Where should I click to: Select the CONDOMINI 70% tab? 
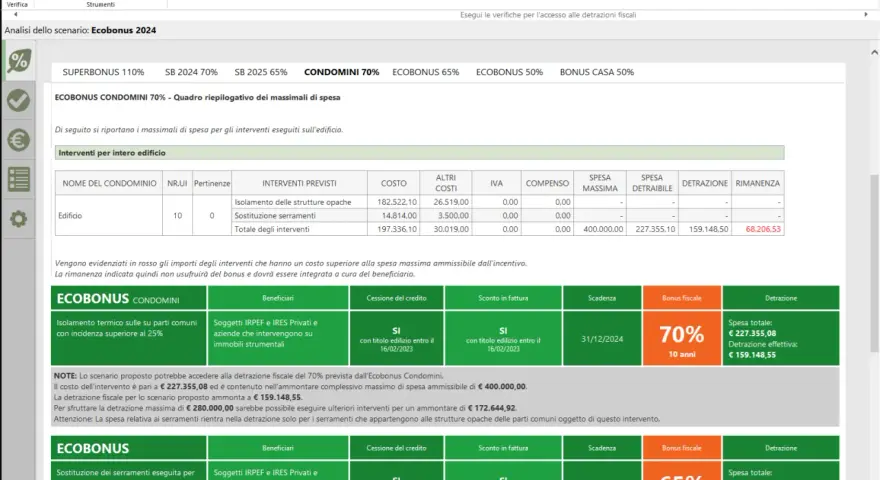coord(341,72)
